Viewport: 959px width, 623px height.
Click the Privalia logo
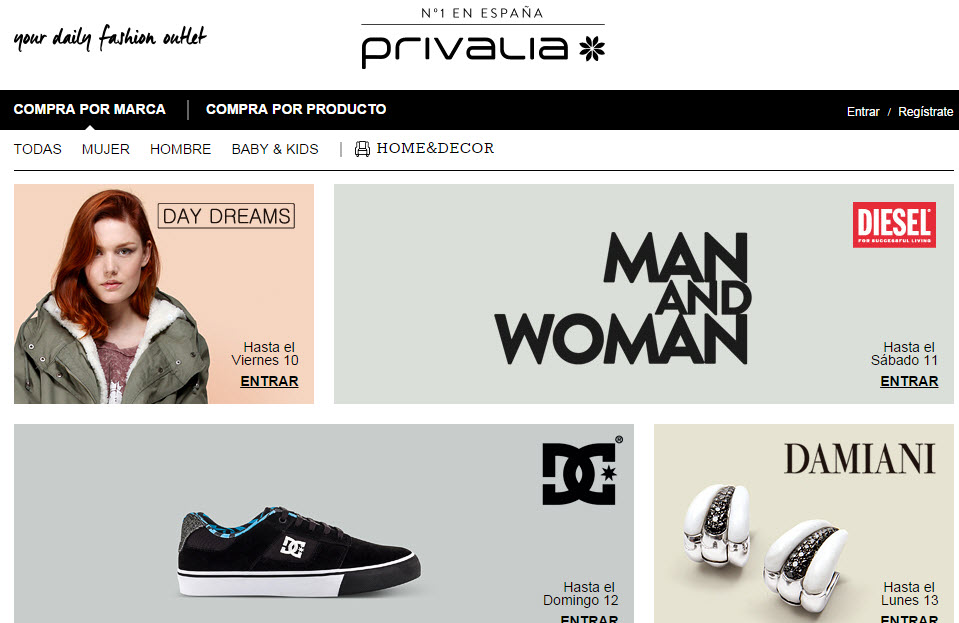tap(483, 38)
